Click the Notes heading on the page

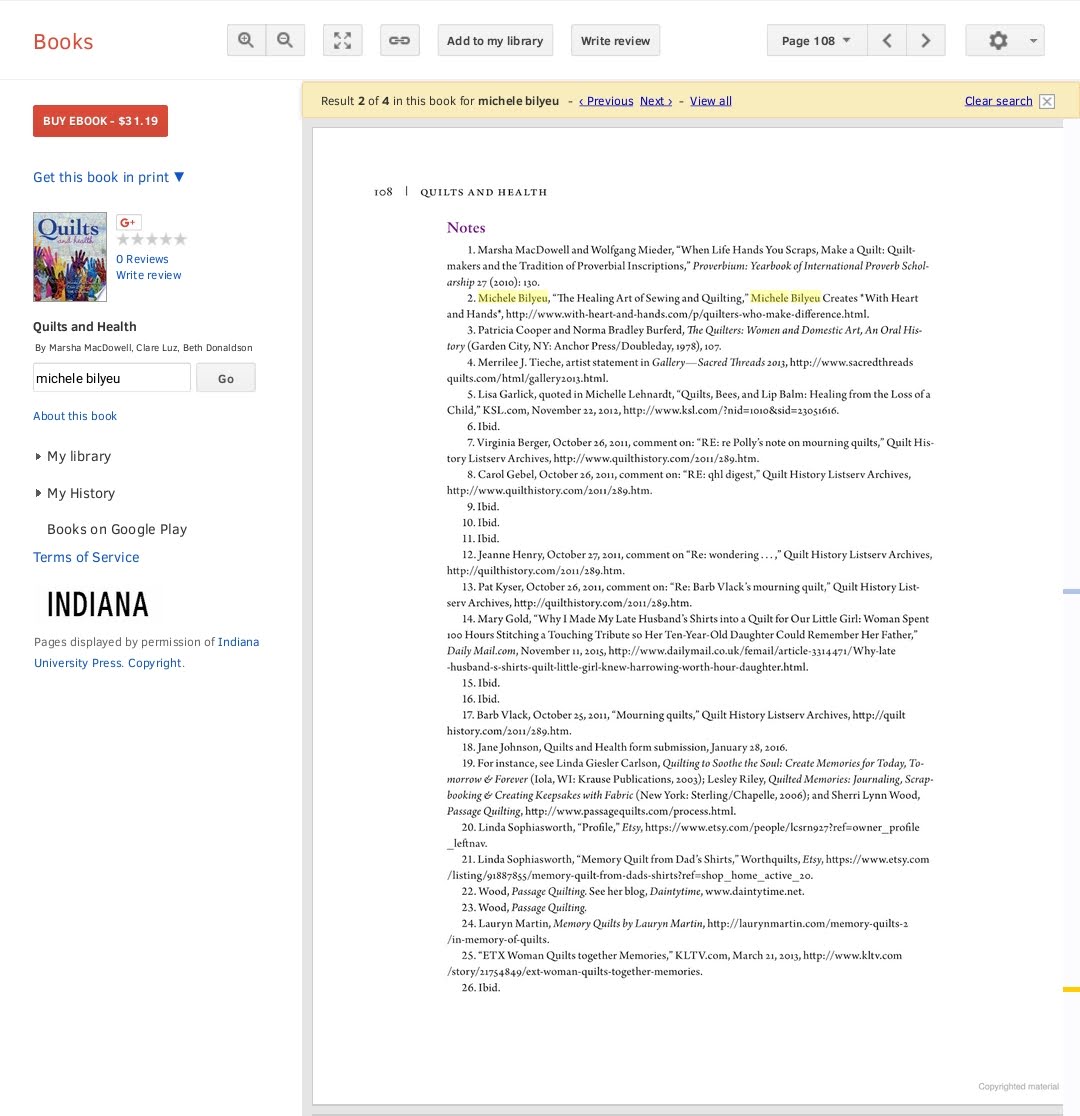[466, 228]
